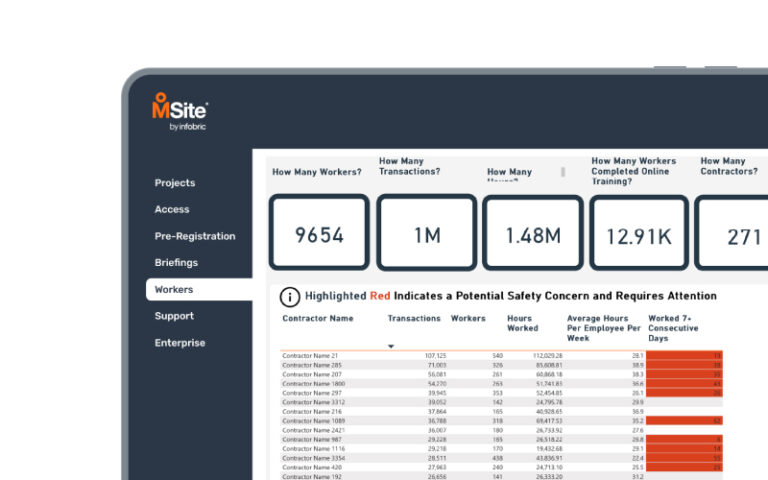768x480 pixels.
Task: Select the active Workers tab
Action: pos(175,290)
